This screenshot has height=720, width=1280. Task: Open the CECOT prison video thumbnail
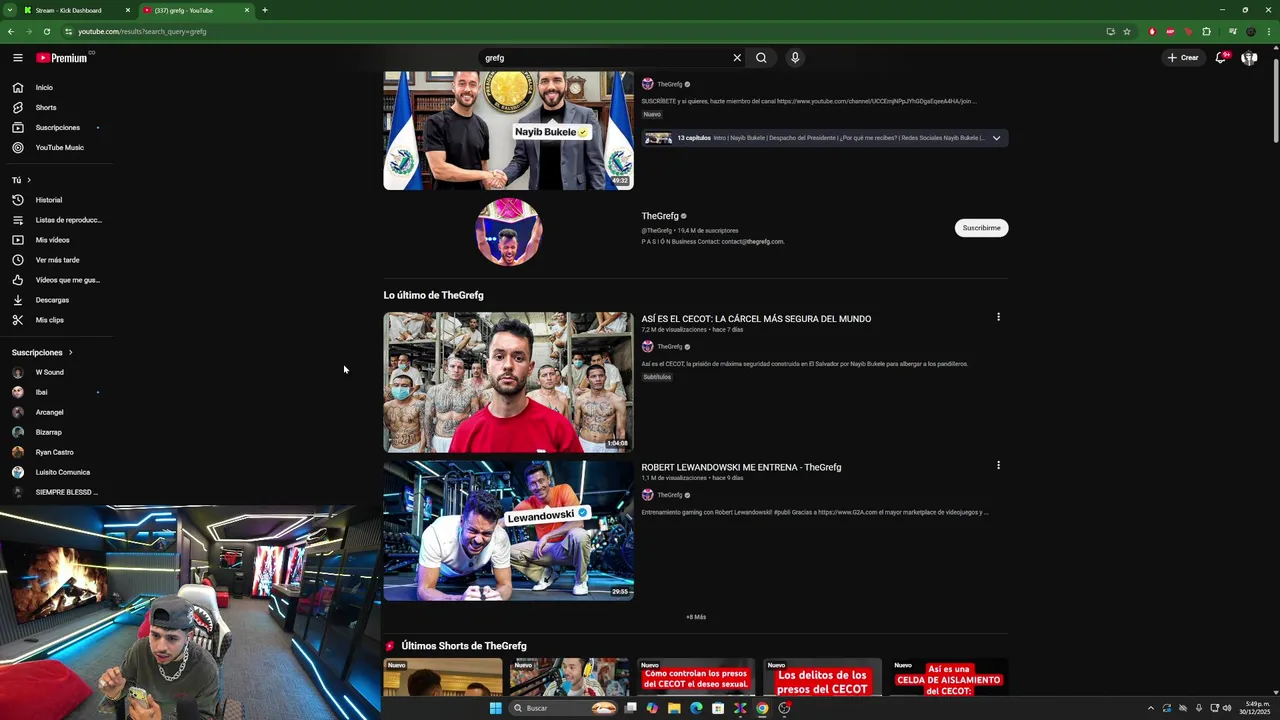pos(508,382)
